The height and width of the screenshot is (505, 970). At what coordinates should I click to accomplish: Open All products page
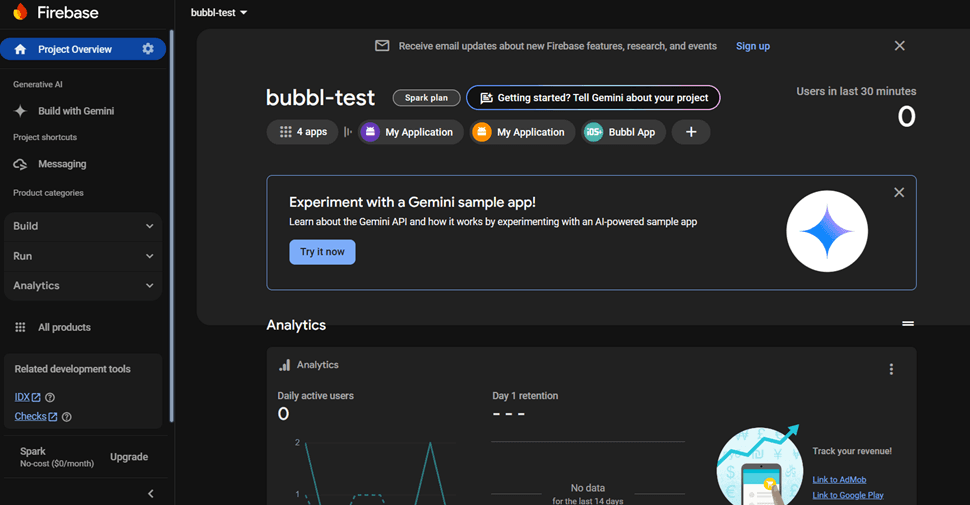pyautogui.click(x=64, y=327)
